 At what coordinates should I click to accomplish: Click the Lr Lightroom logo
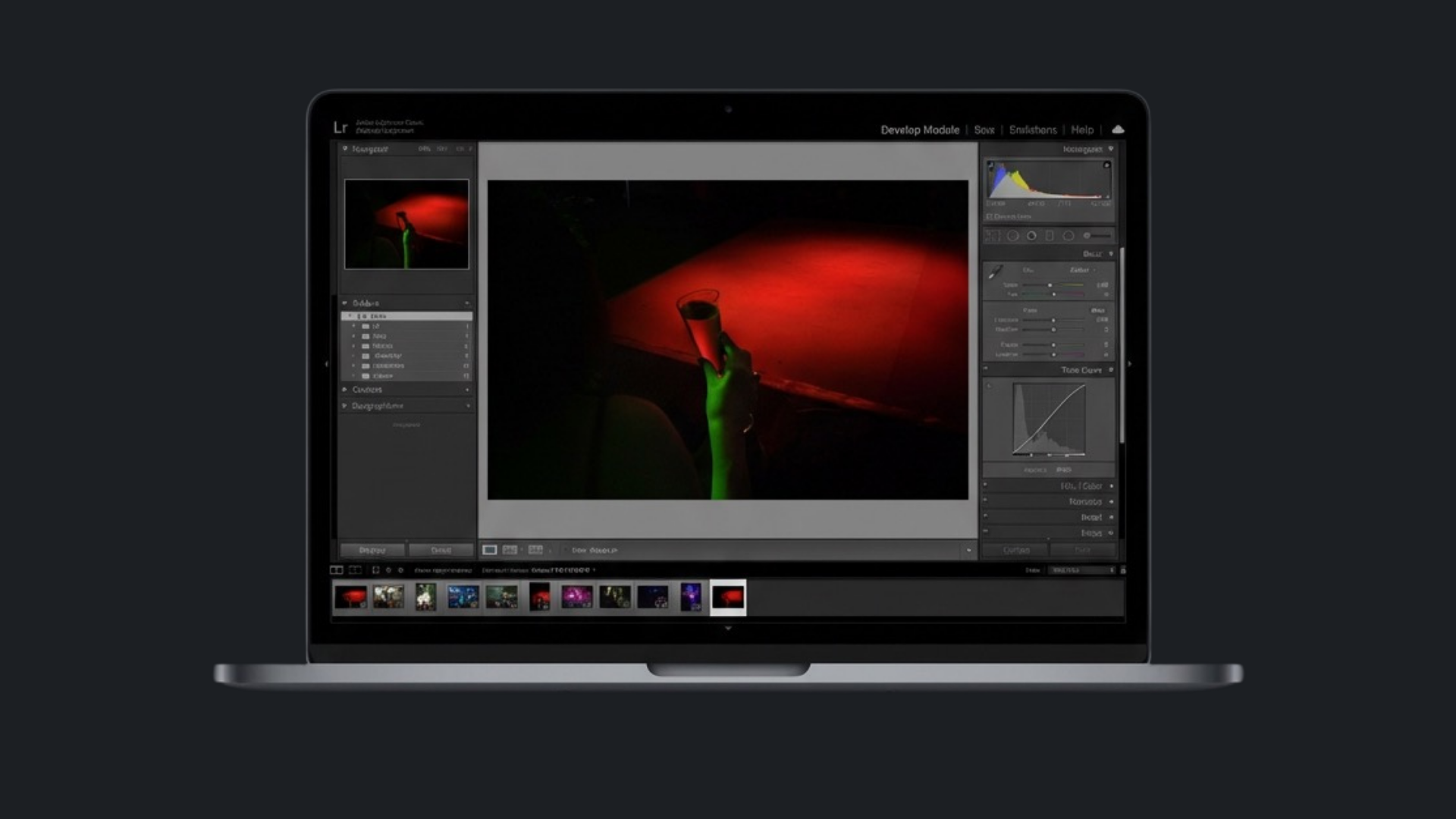tap(340, 127)
